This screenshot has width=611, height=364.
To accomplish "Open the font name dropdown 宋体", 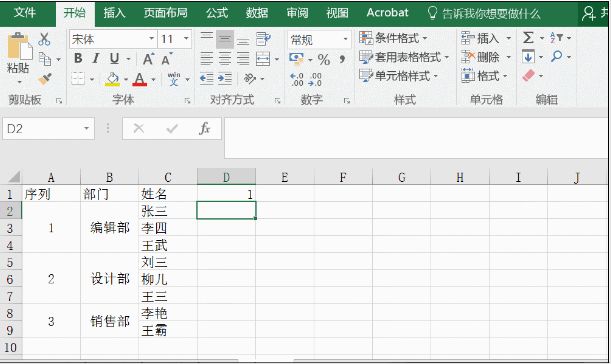I will tap(152, 39).
